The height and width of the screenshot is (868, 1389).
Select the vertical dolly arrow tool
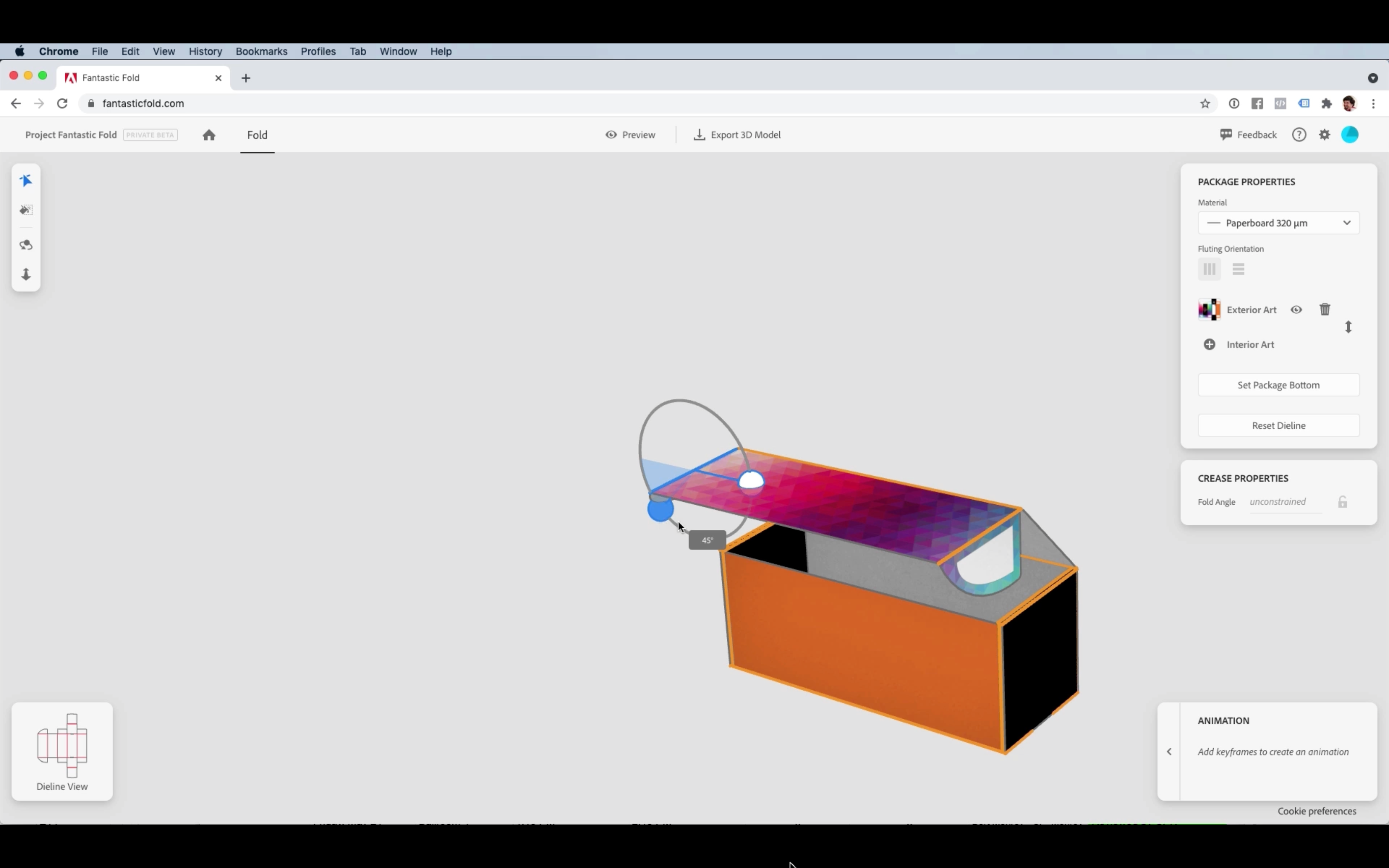pyautogui.click(x=26, y=274)
